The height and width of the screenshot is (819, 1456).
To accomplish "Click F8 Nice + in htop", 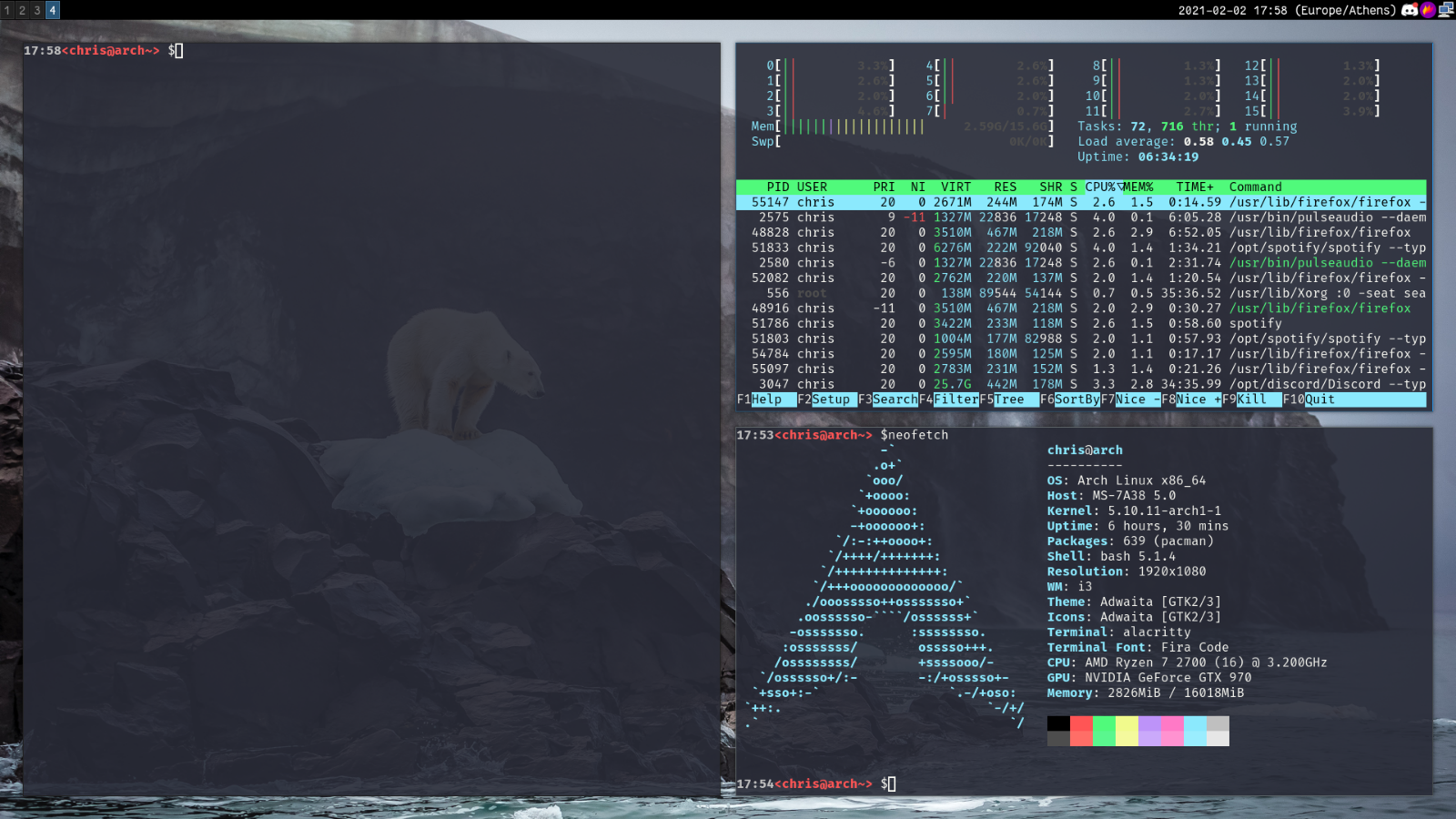I will tap(1192, 399).
